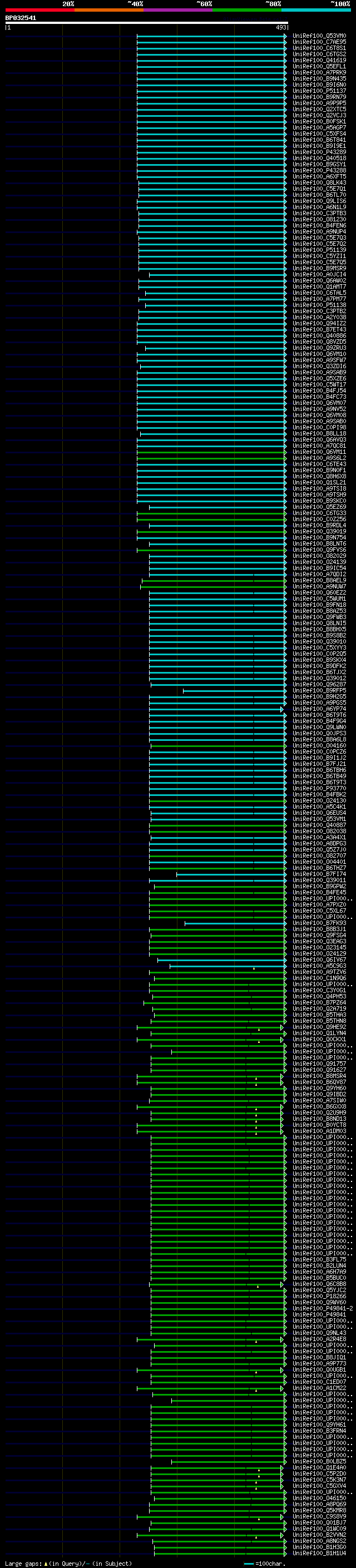This screenshot has height=1568, width=356.
Task: Select the UniRef100_B4FE45 label
Action: click(x=319, y=892)
